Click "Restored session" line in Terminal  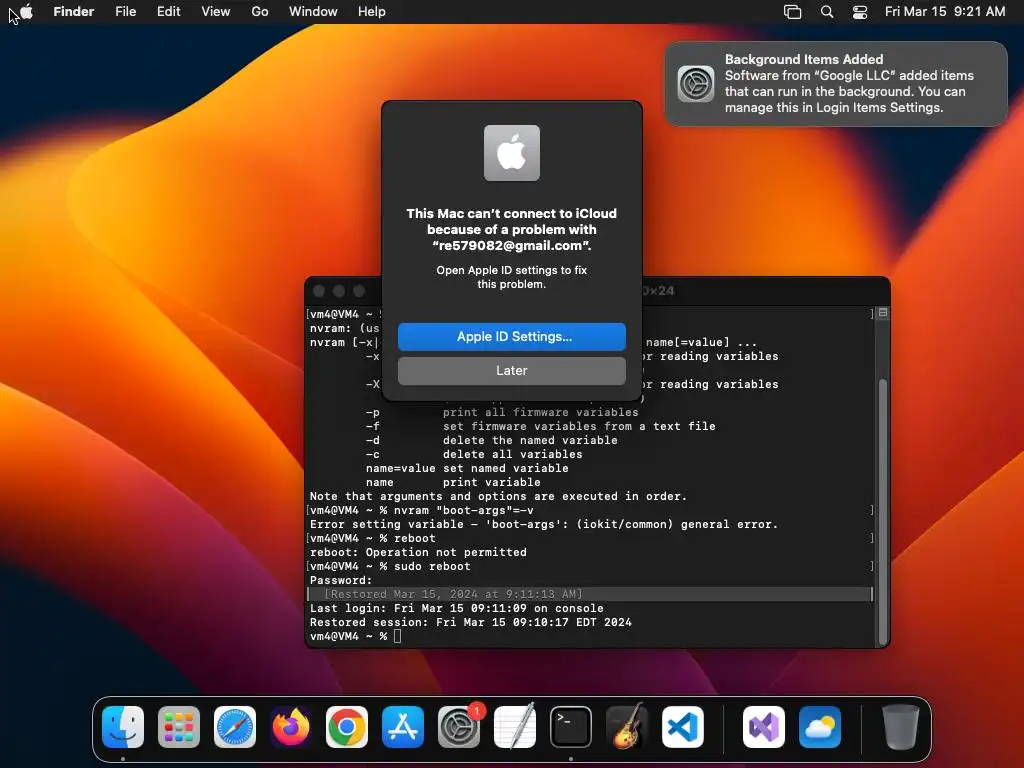coord(471,622)
